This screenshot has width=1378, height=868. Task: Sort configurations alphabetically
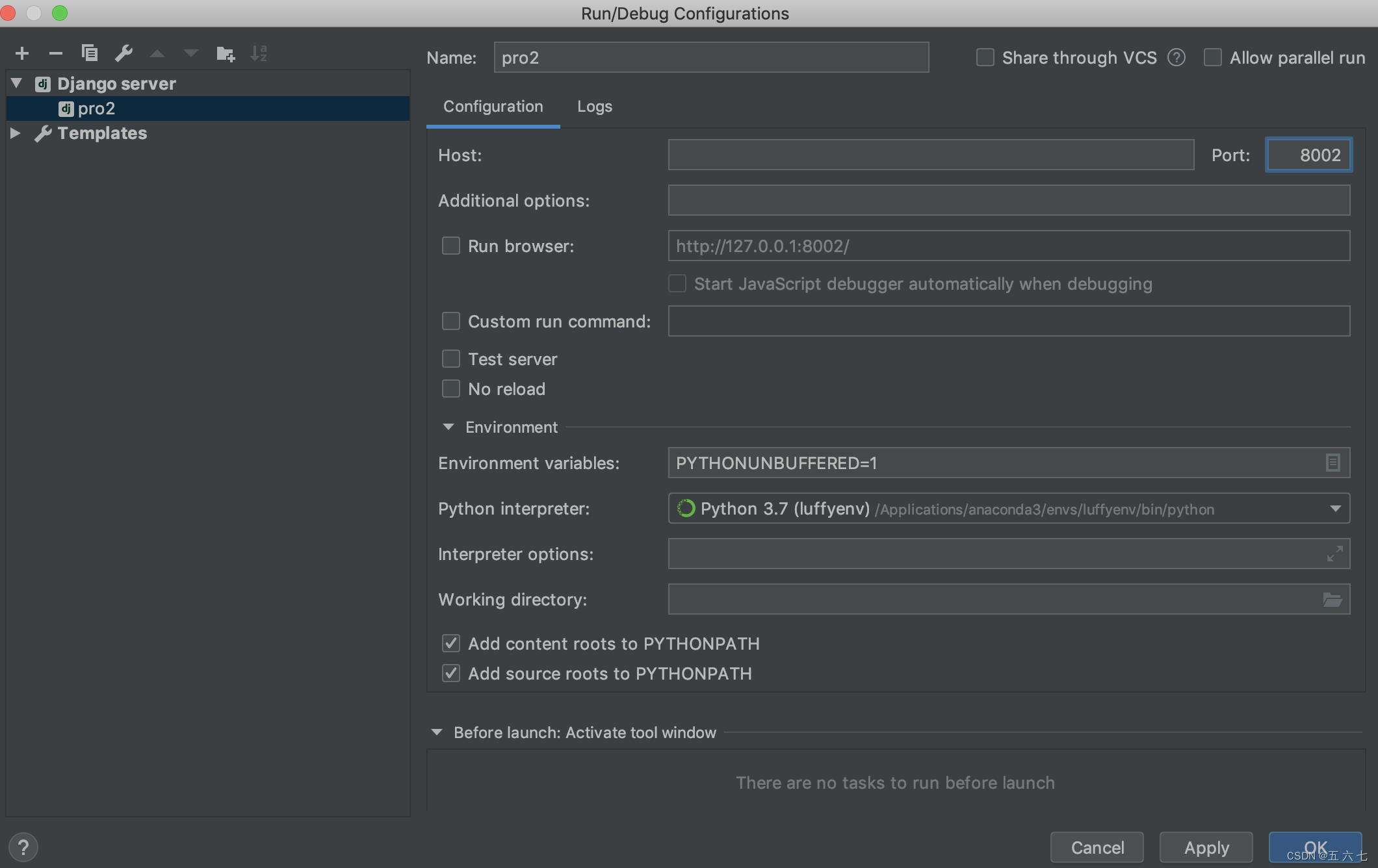coord(259,53)
